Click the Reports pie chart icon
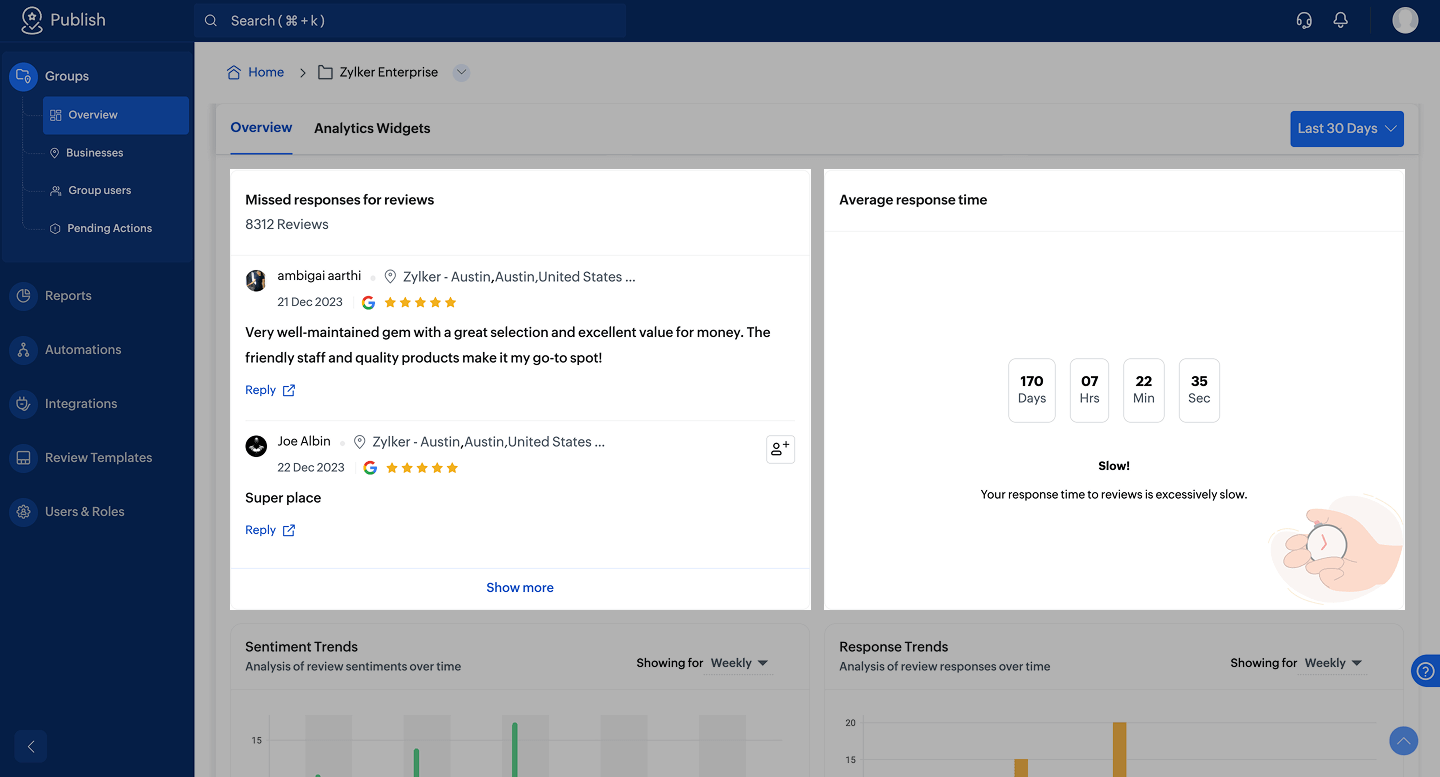 click(x=23, y=296)
